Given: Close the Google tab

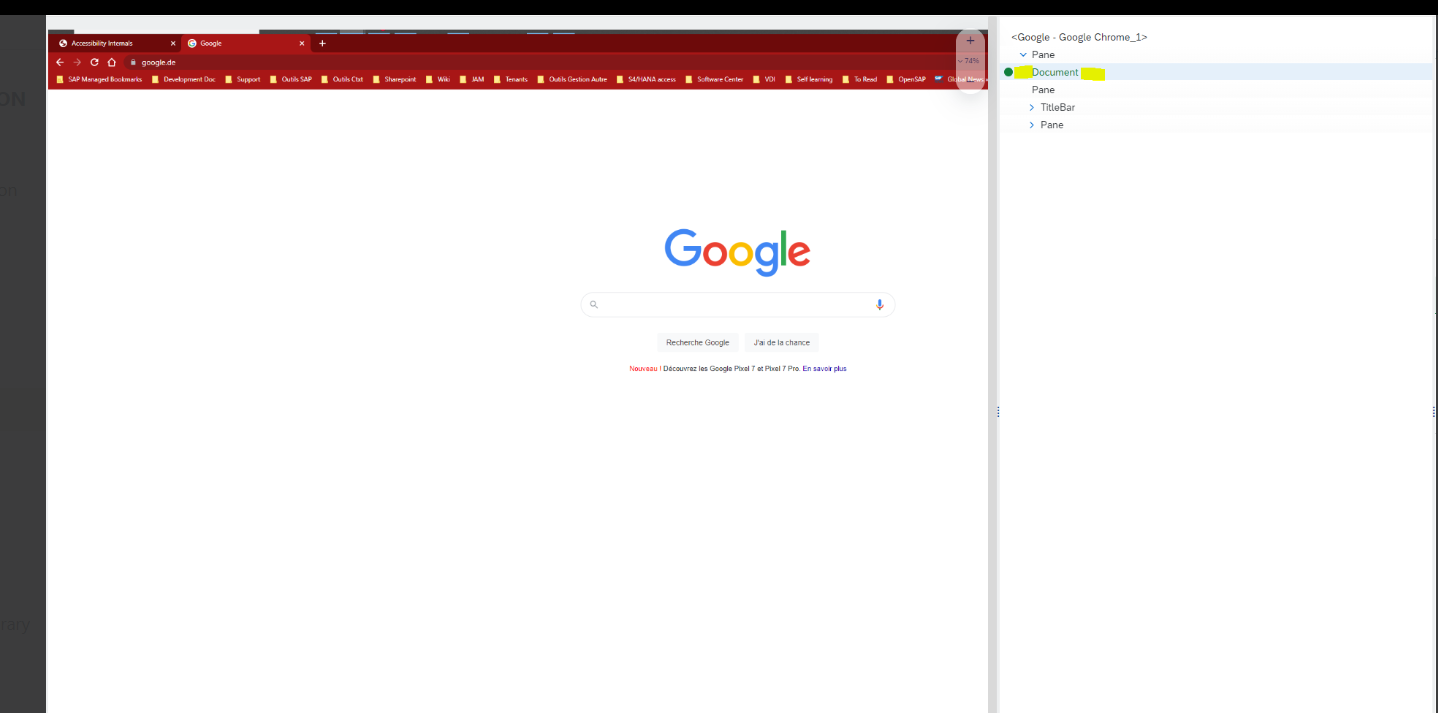Looking at the screenshot, I should (302, 43).
